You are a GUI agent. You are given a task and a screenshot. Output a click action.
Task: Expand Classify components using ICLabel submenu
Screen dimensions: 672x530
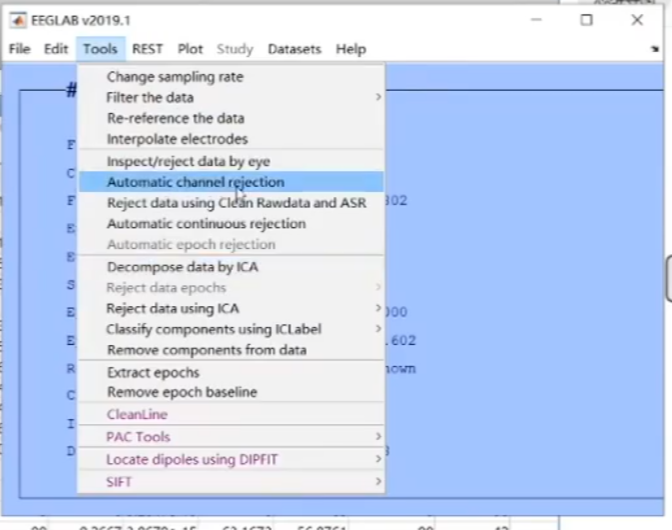coord(214,329)
